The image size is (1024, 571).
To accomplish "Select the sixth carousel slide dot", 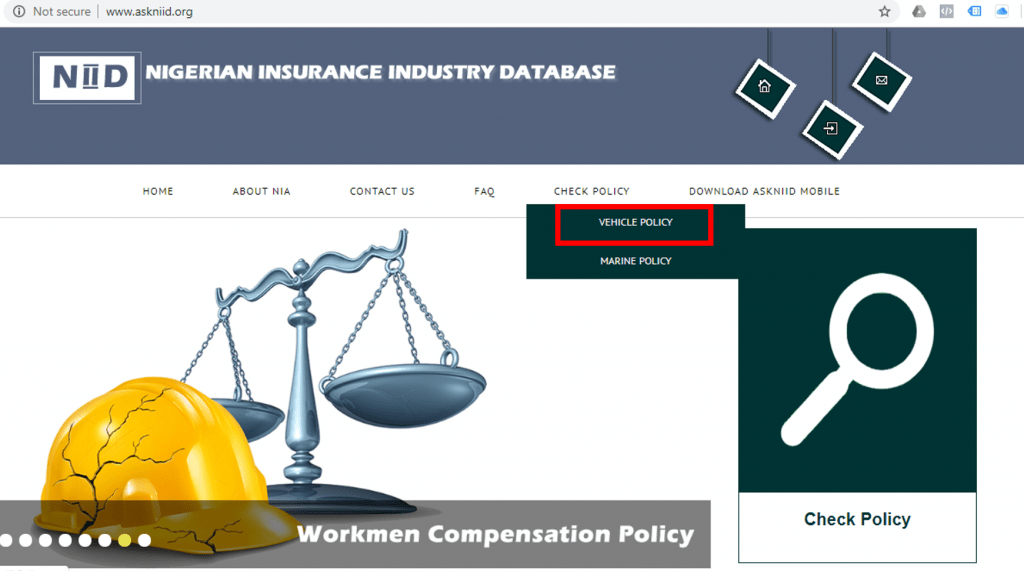I will 104,540.
